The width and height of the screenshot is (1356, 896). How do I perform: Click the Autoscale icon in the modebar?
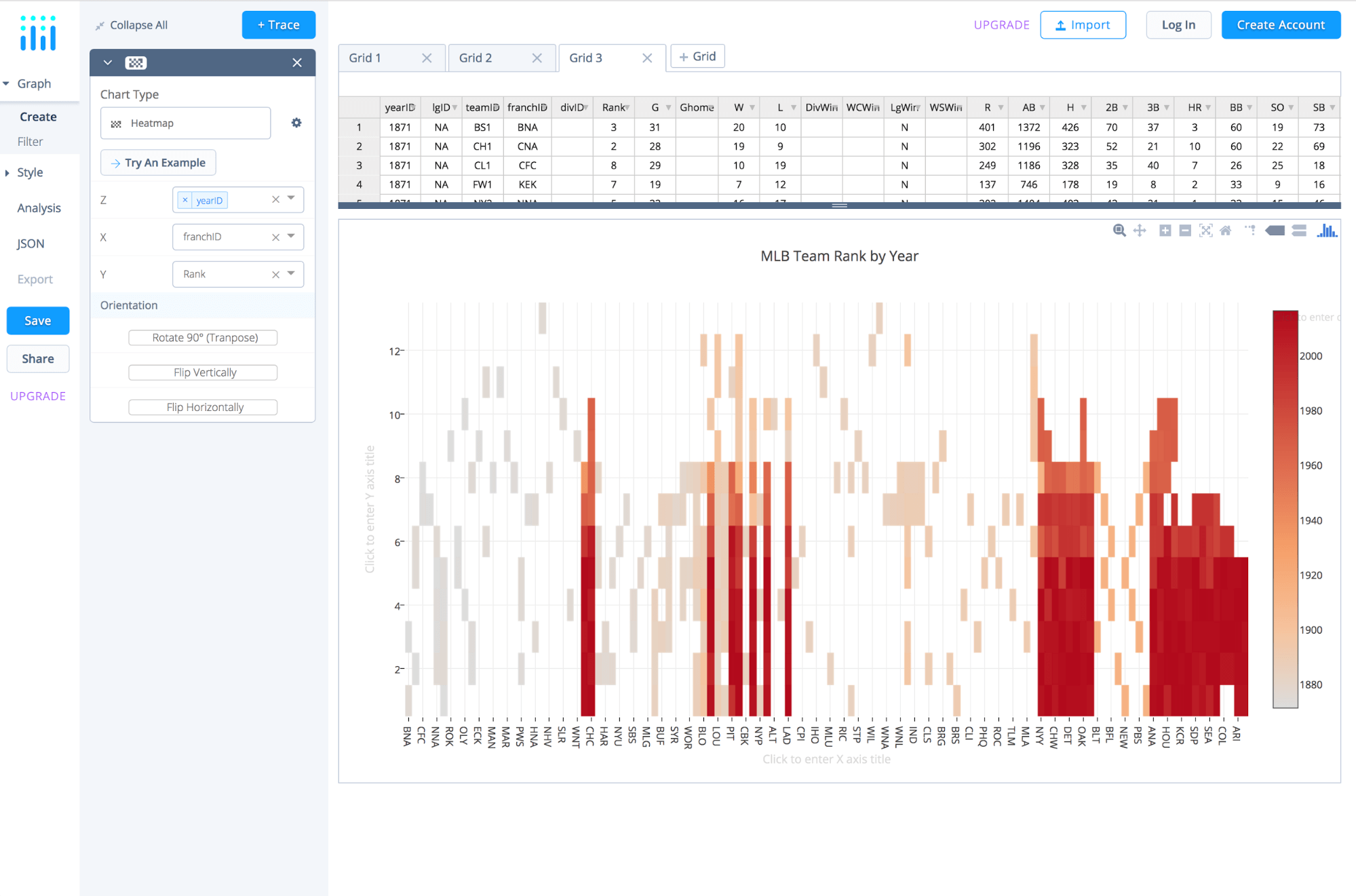point(1206,231)
